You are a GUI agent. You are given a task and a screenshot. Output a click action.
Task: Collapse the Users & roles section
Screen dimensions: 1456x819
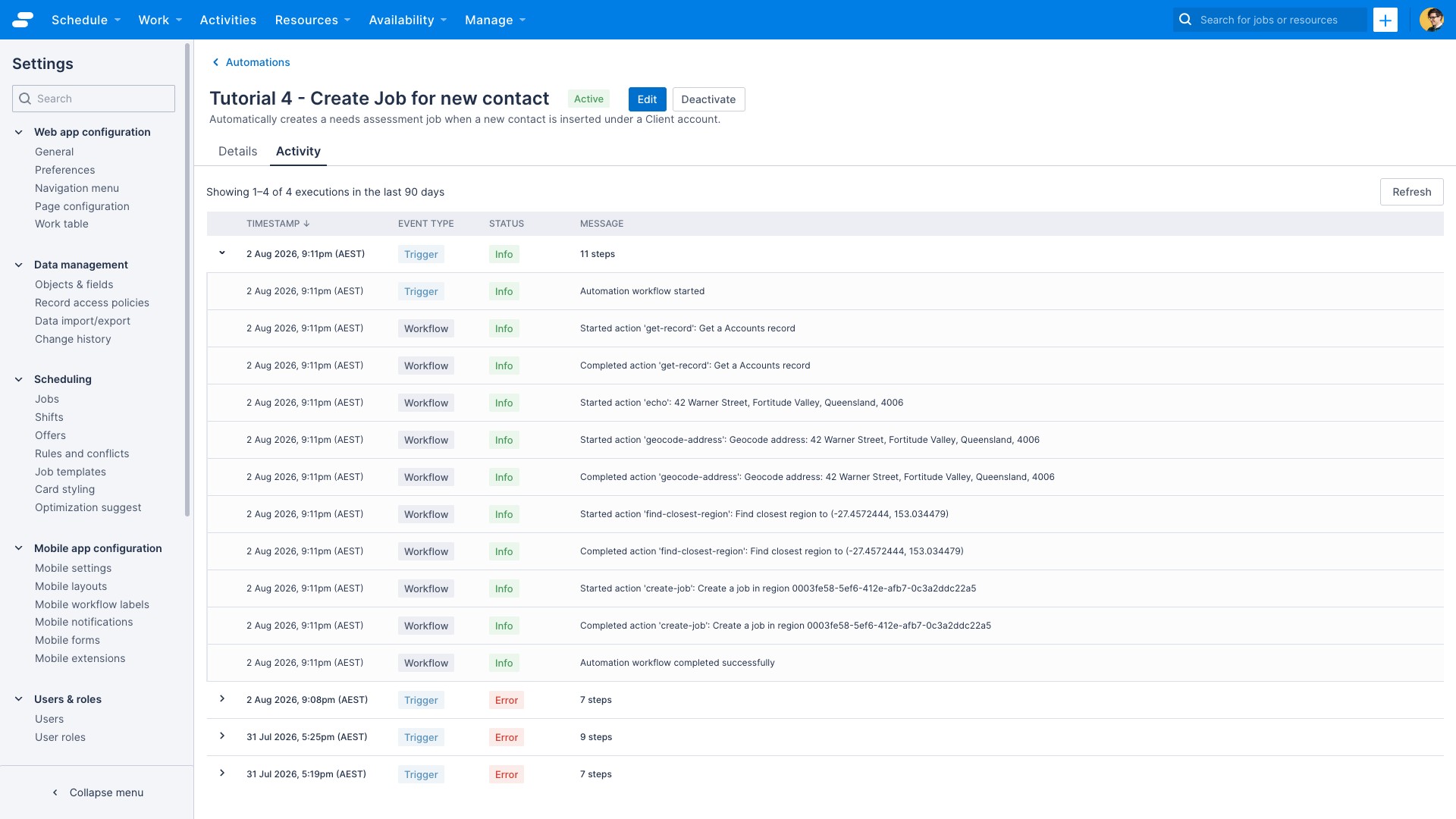click(19, 699)
